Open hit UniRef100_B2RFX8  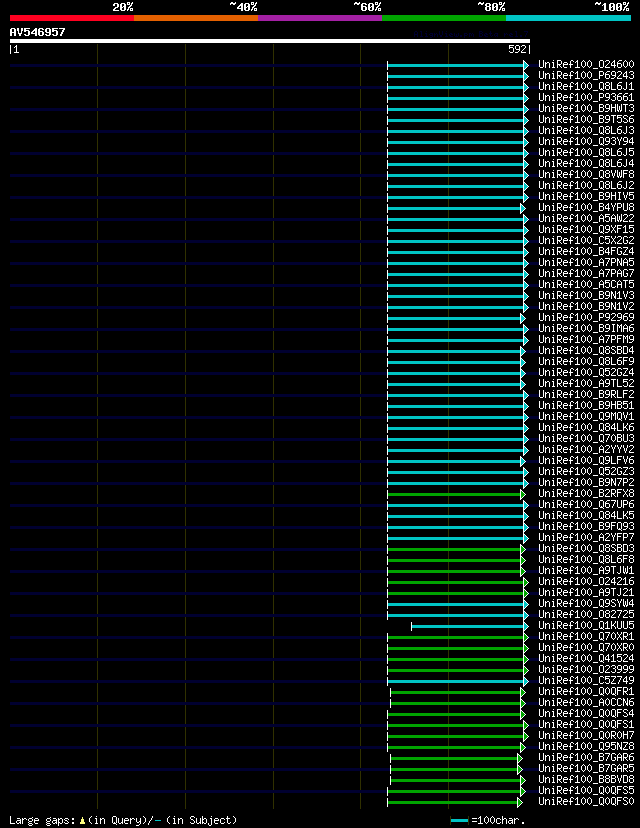[x=586, y=493]
